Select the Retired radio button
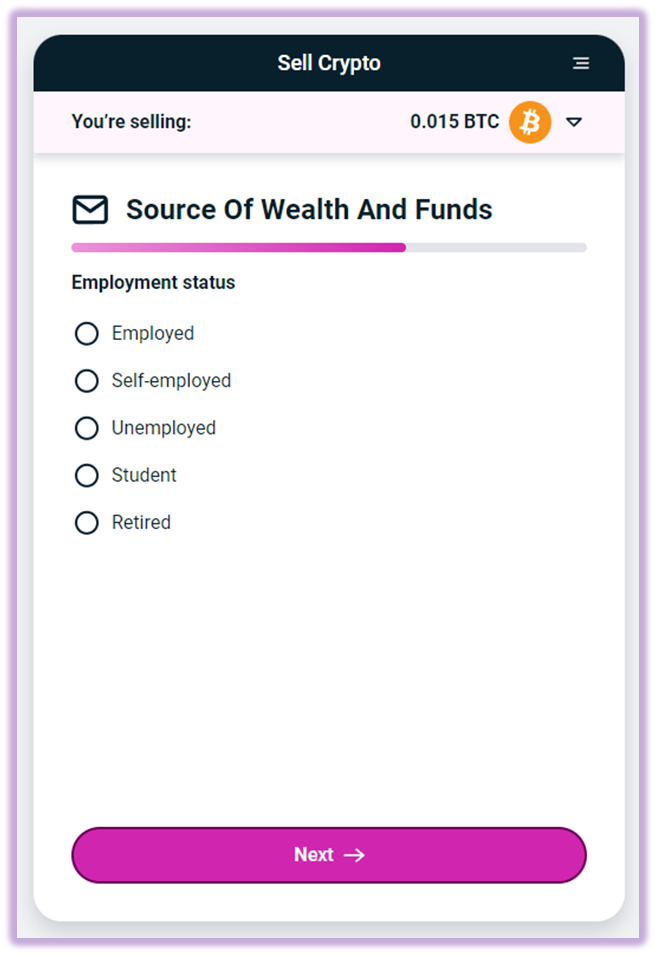 tap(86, 523)
